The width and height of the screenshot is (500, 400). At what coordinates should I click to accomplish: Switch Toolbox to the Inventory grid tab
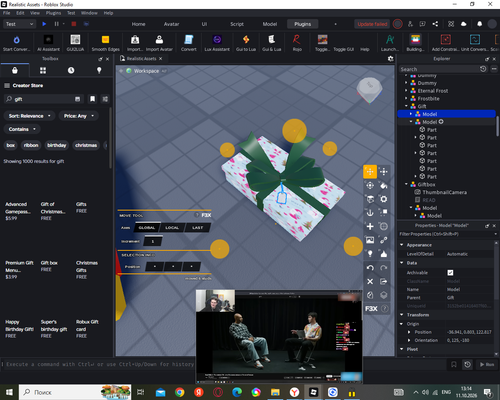pyautogui.click(x=43, y=70)
